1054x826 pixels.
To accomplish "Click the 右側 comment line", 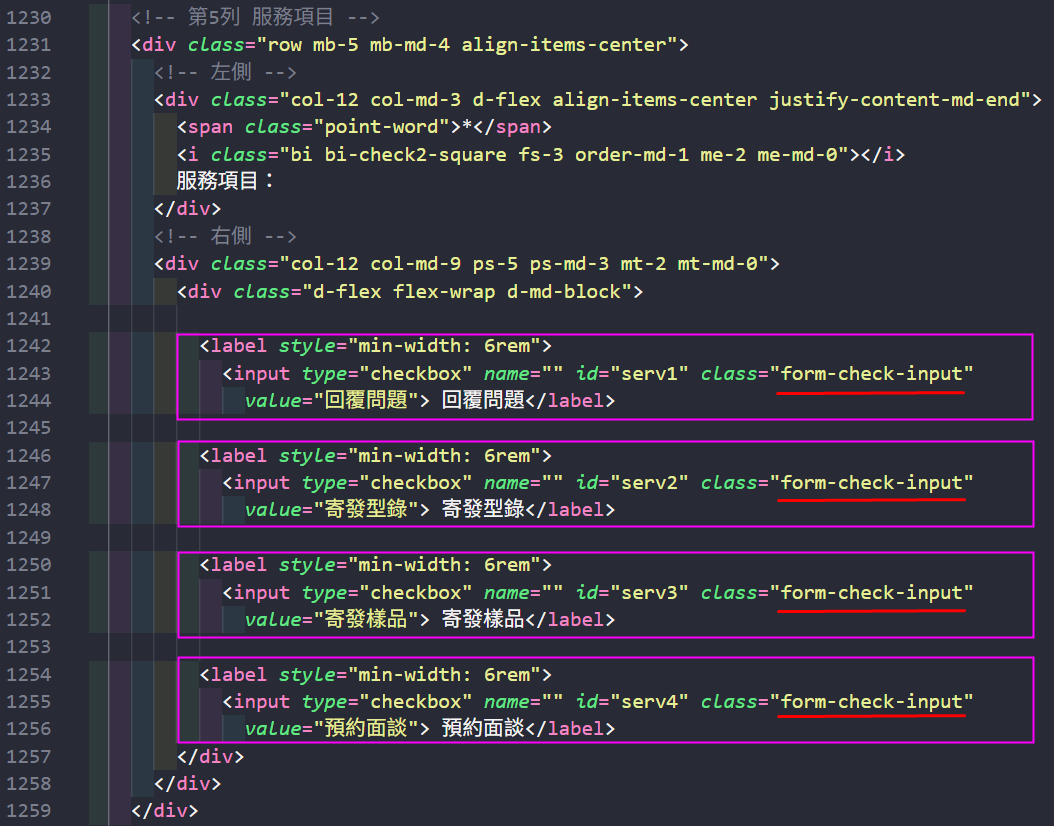I will pyautogui.click(x=225, y=237).
